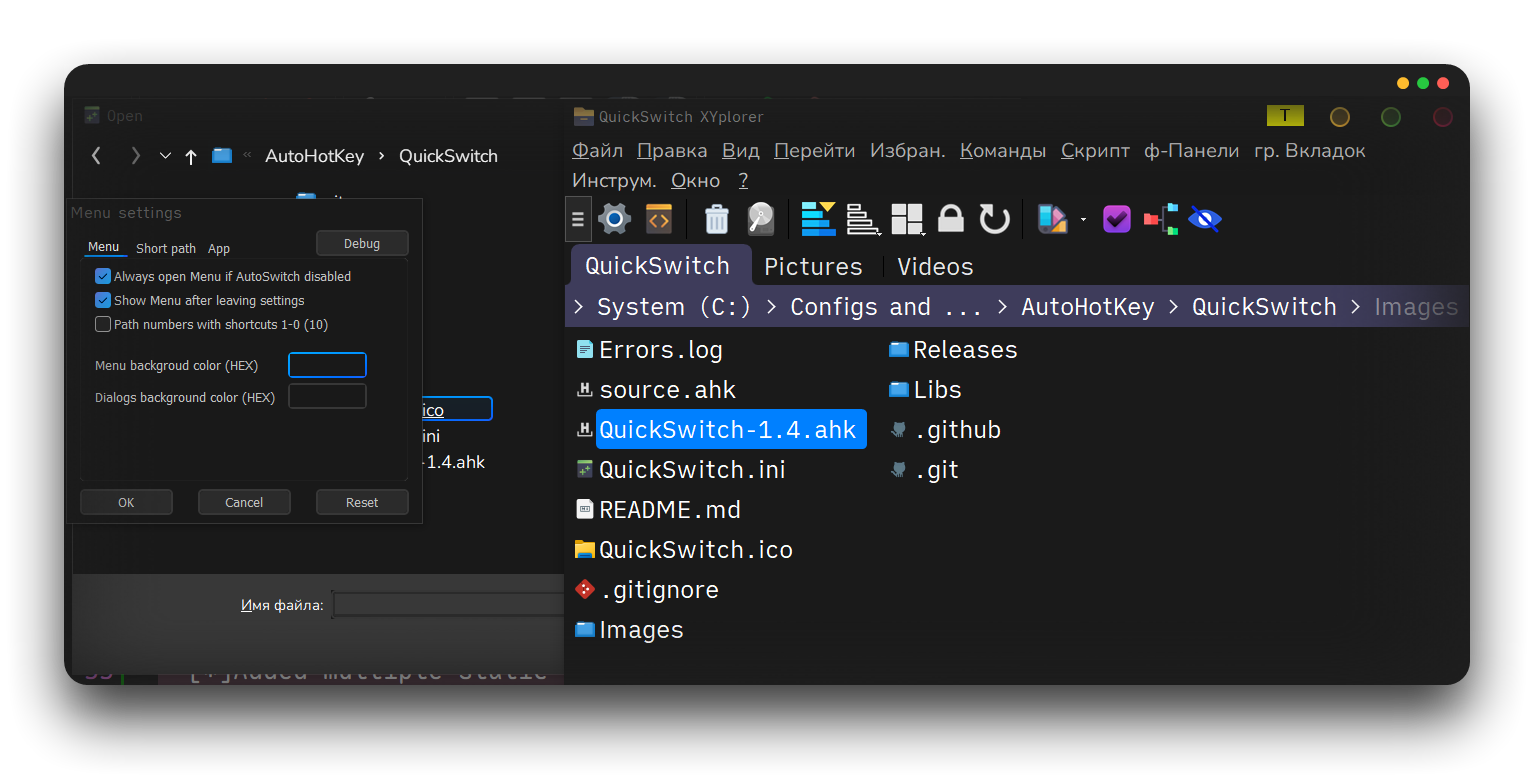Open dropdown arrow beside the color palette icon
Viewport: 1534px width, 781px height.
(1083, 220)
